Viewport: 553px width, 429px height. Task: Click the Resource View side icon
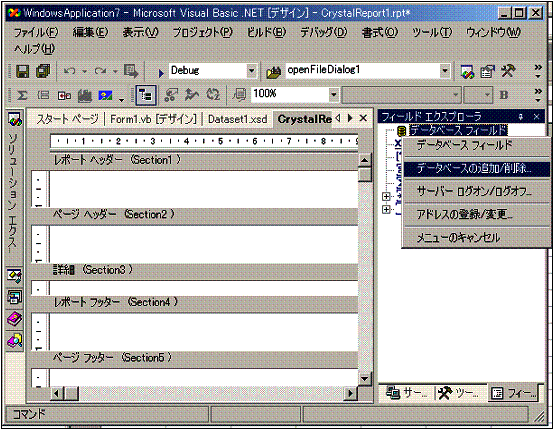click(x=14, y=297)
